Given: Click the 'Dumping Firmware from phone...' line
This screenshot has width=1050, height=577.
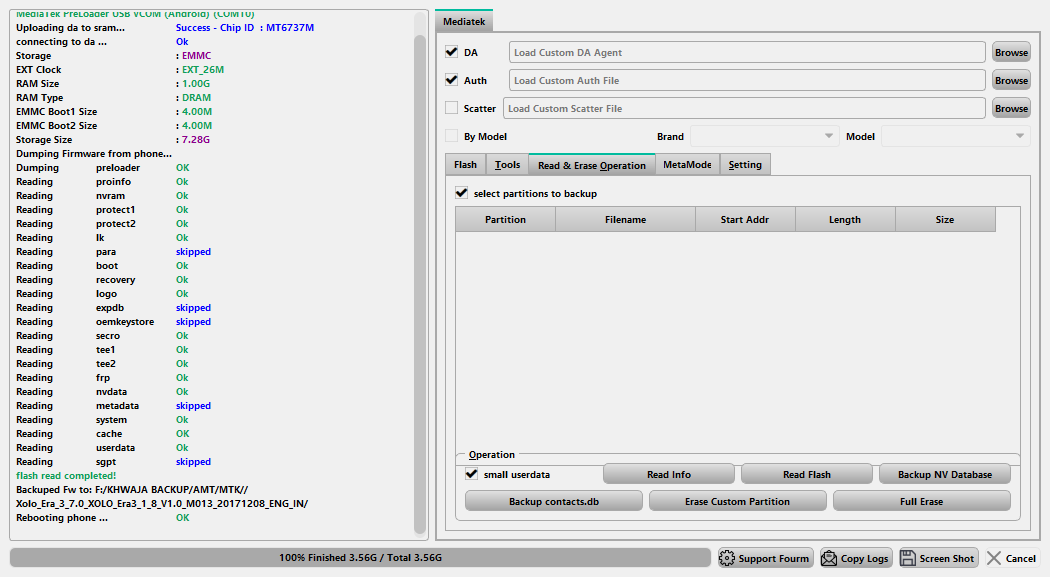Looking at the screenshot, I should tap(94, 153).
